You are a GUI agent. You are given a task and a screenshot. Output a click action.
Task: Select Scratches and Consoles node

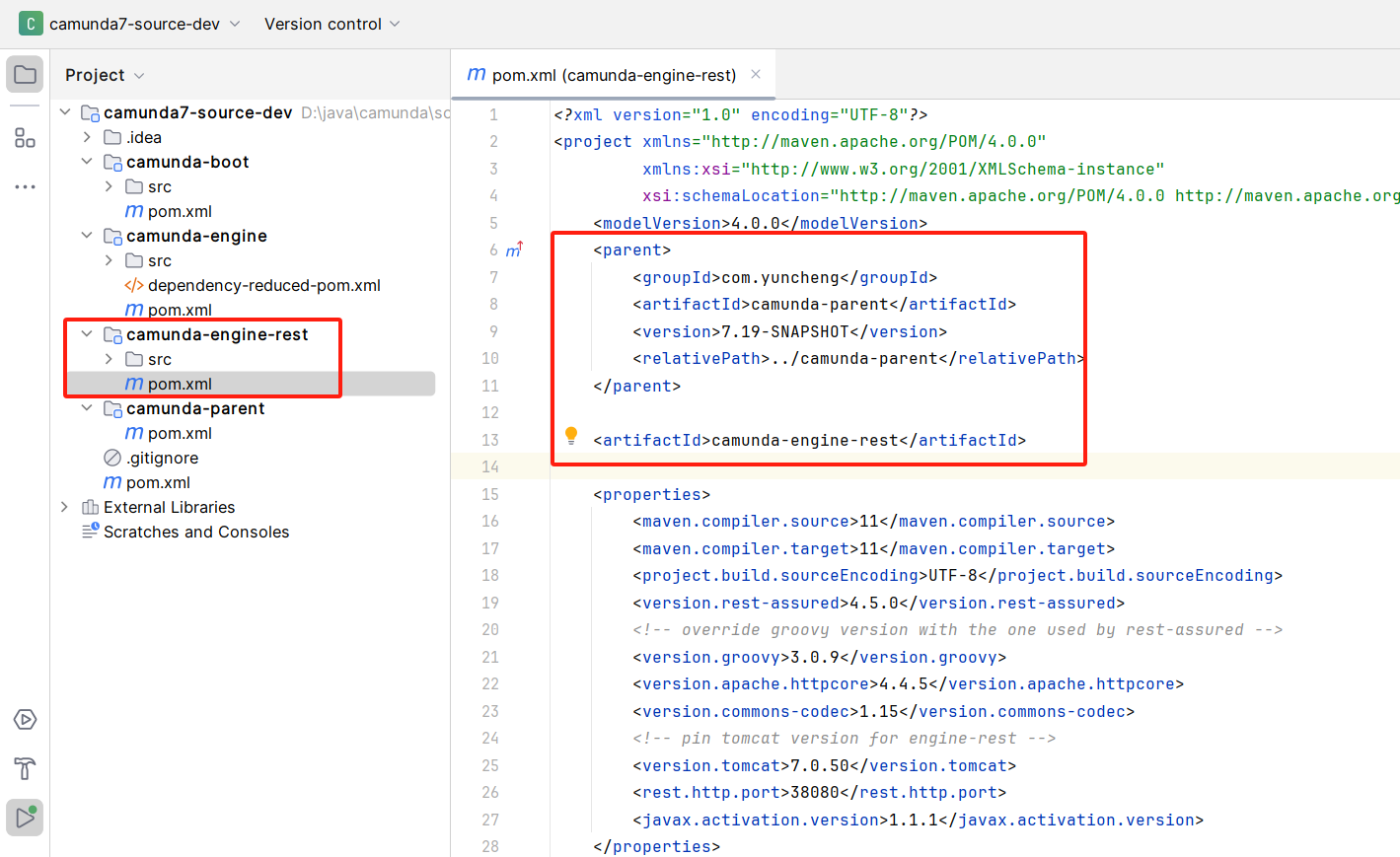click(196, 532)
